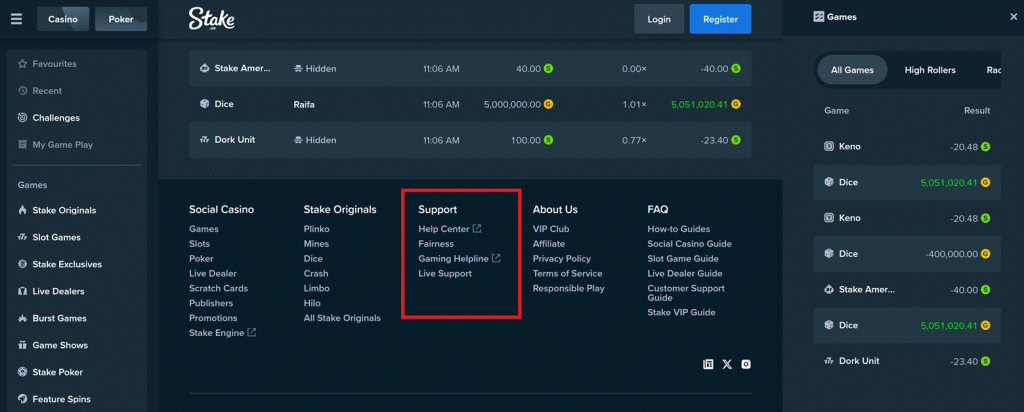Open the Limbo link in footer

coord(317,289)
